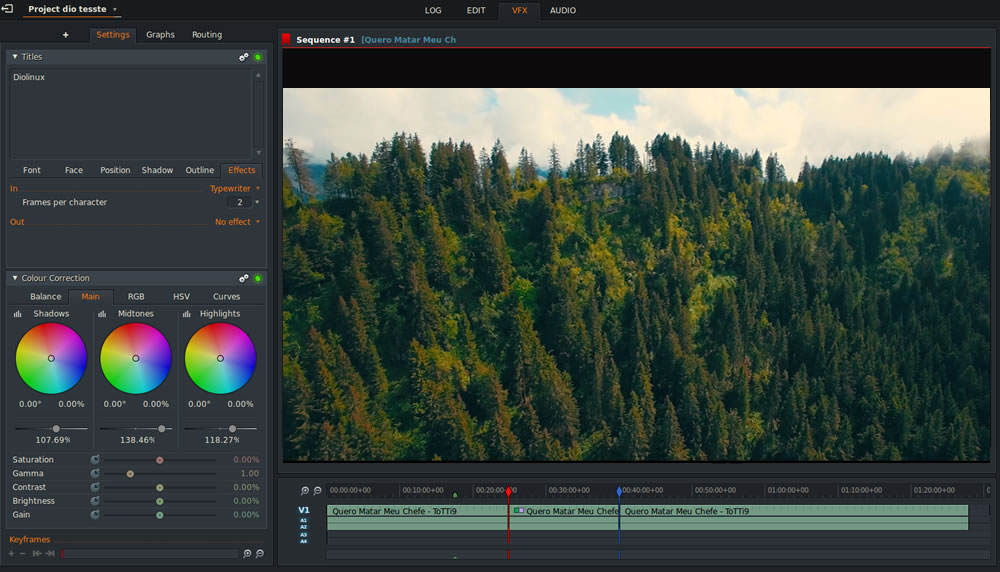Click the V1 video track label
Screen dimensions: 1000x572
pyautogui.click(x=303, y=510)
